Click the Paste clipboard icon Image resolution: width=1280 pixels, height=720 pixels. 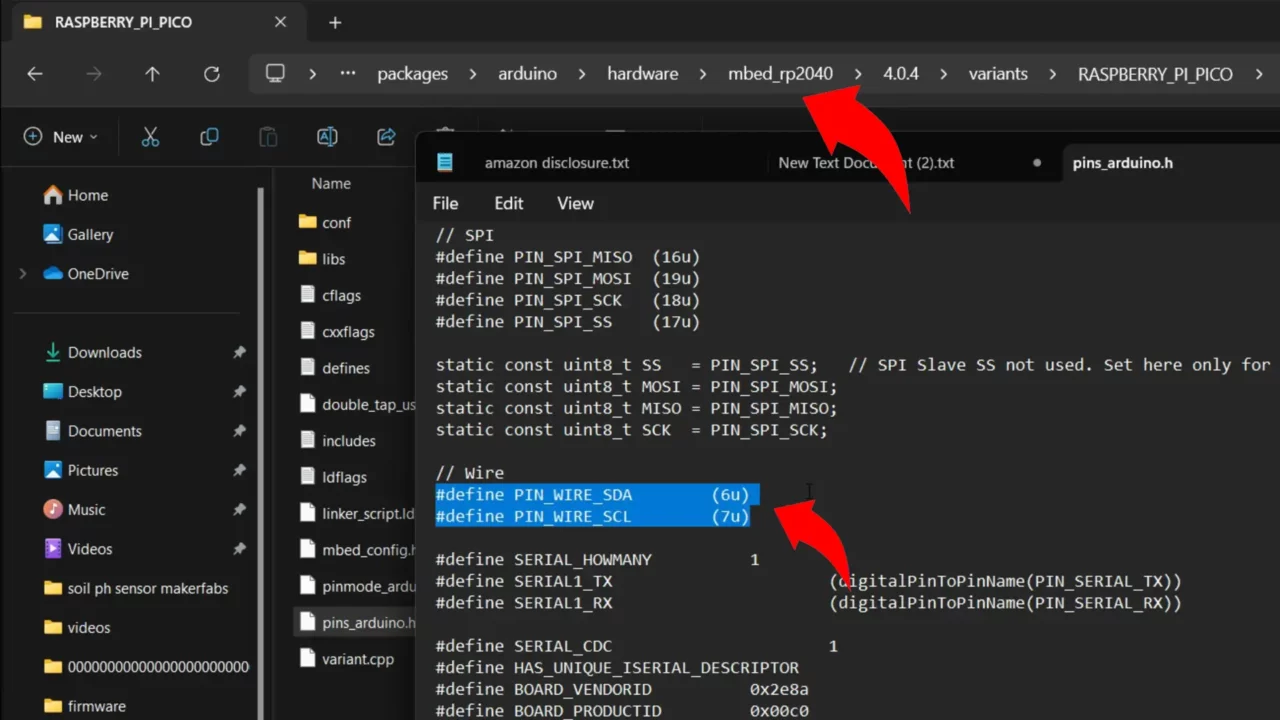pos(268,137)
